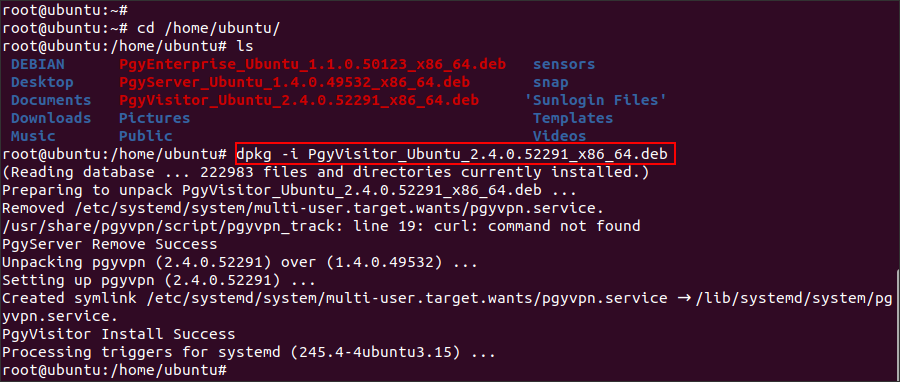Image resolution: width=900 pixels, height=382 pixels.
Task: Click the sensors directory name
Action: coord(564,64)
